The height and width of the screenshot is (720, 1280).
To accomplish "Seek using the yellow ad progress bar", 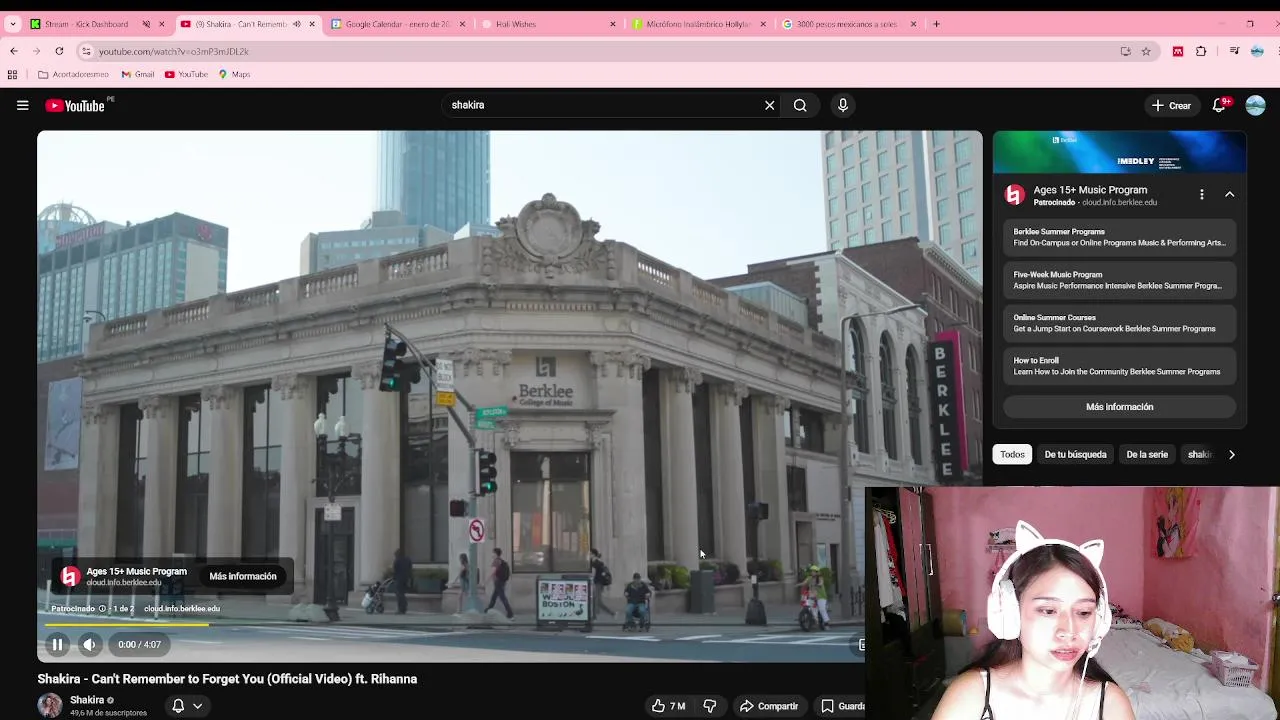I will click(x=127, y=625).
